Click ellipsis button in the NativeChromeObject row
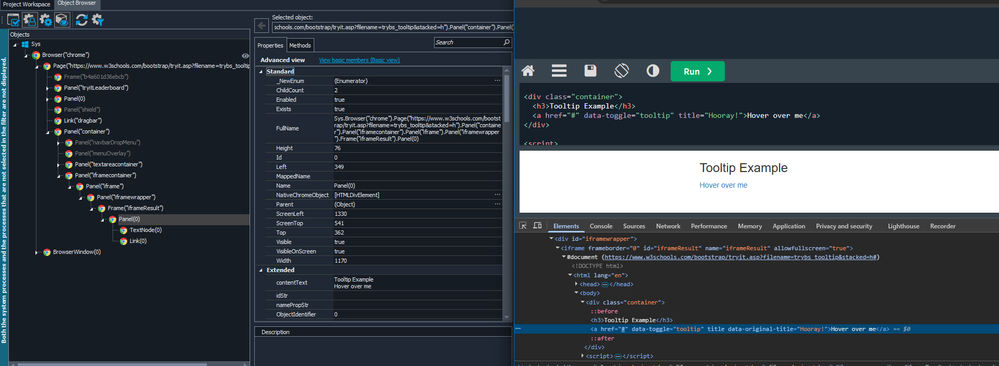The height and width of the screenshot is (366, 999). point(498,194)
